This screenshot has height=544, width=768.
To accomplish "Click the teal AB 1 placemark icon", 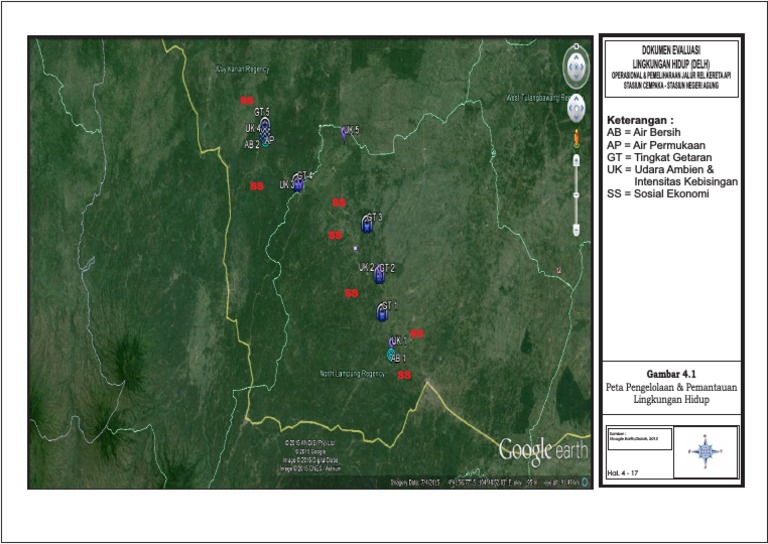I will (x=391, y=354).
